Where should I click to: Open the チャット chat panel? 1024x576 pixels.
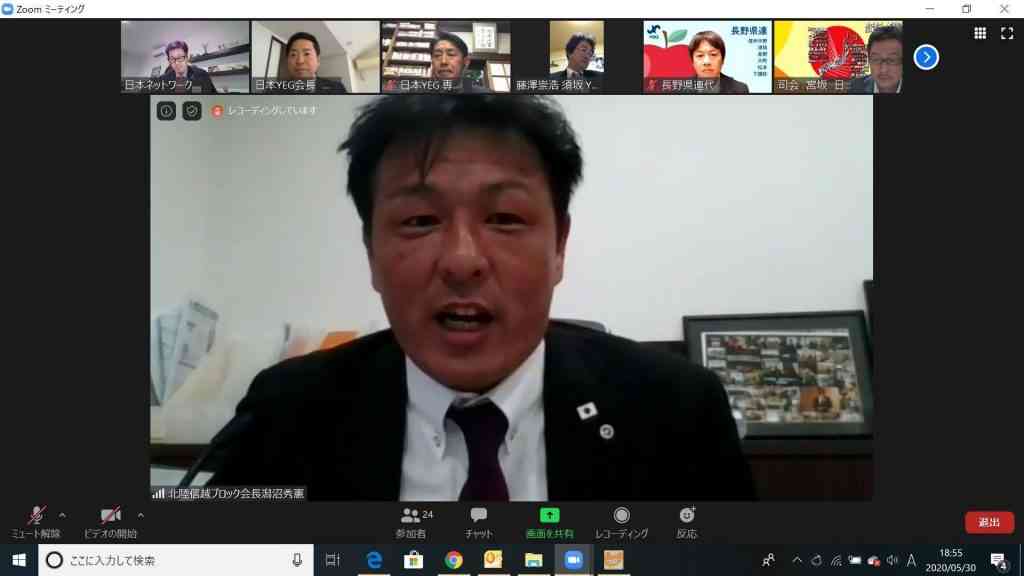point(479,522)
